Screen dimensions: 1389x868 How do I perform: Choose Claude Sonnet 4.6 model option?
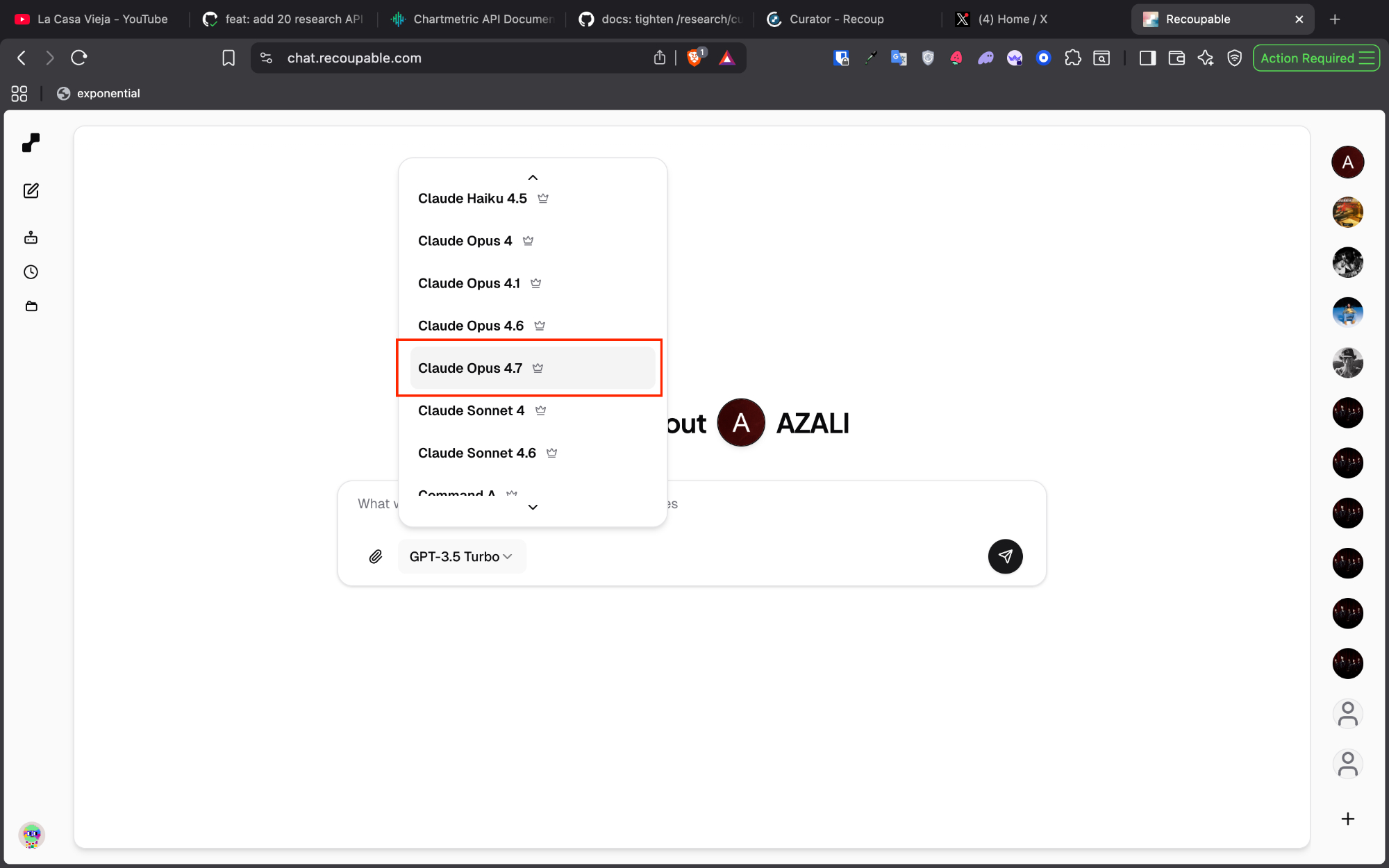pos(477,453)
